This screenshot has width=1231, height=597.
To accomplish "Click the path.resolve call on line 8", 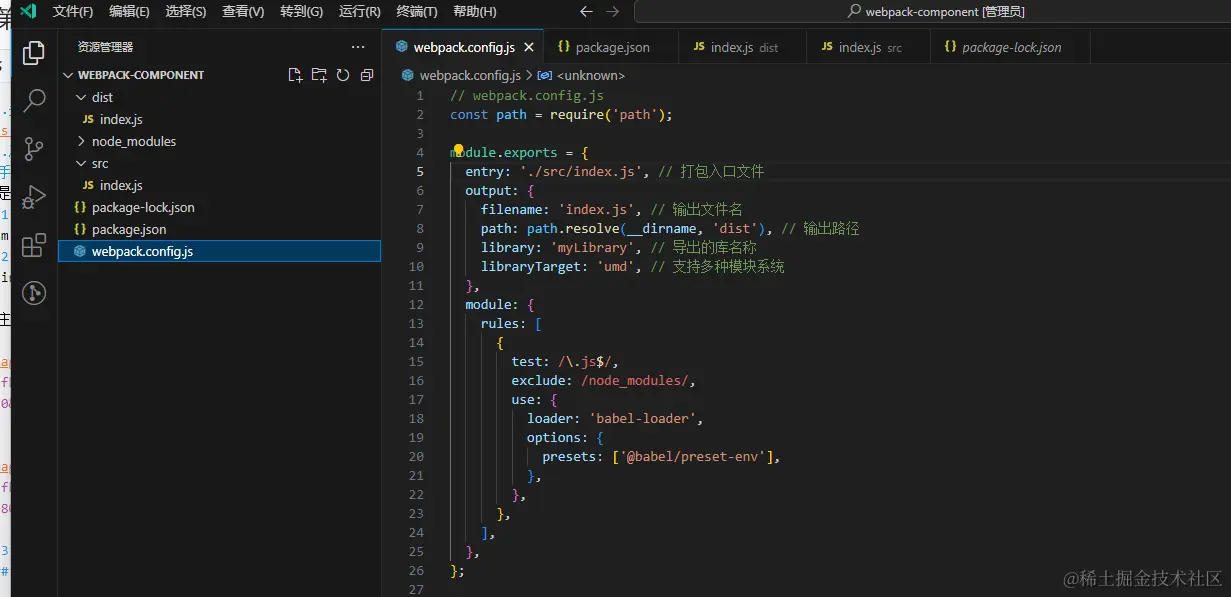I will pyautogui.click(x=650, y=228).
